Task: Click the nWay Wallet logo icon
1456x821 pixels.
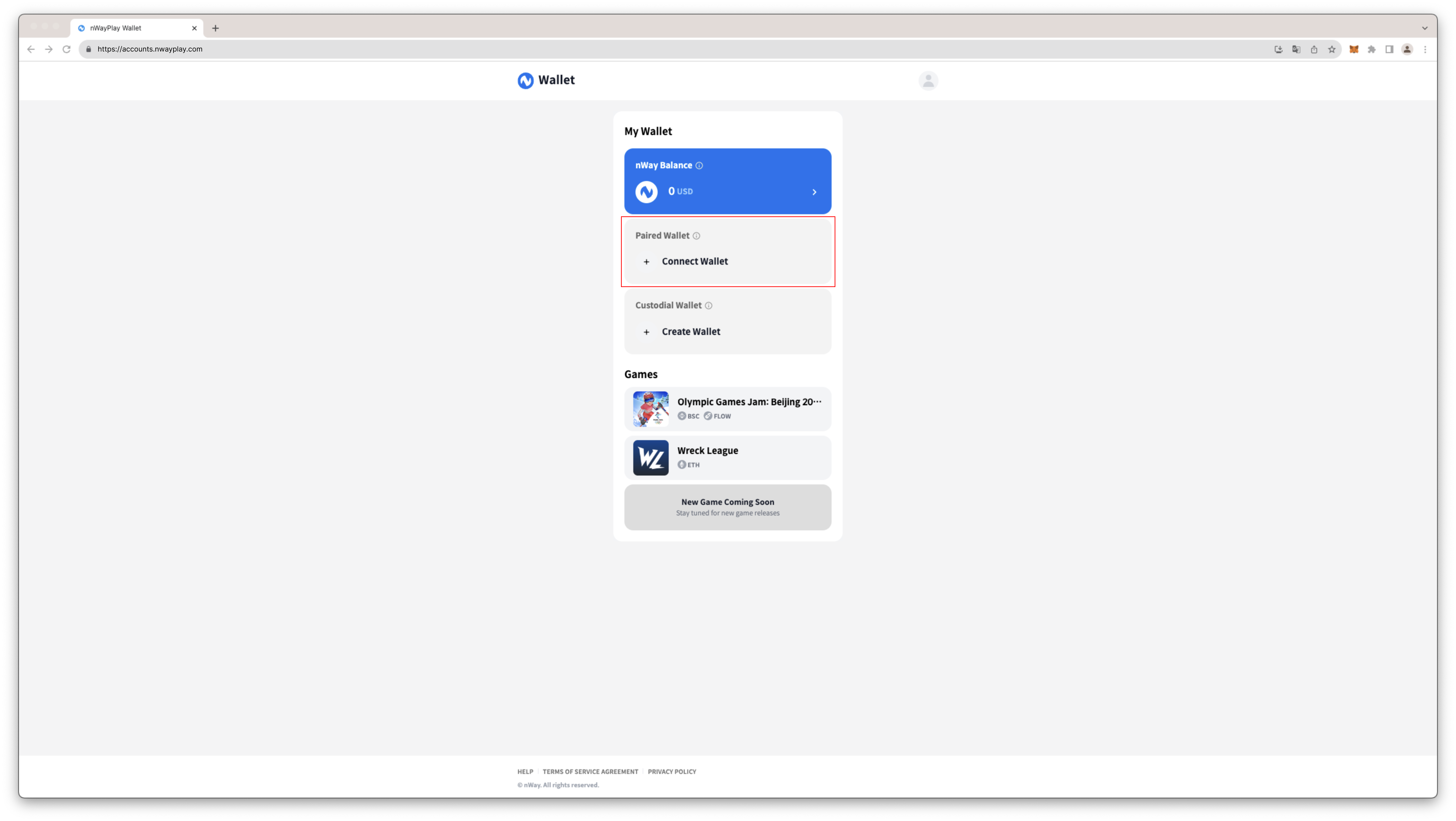Action: pyautogui.click(x=525, y=81)
